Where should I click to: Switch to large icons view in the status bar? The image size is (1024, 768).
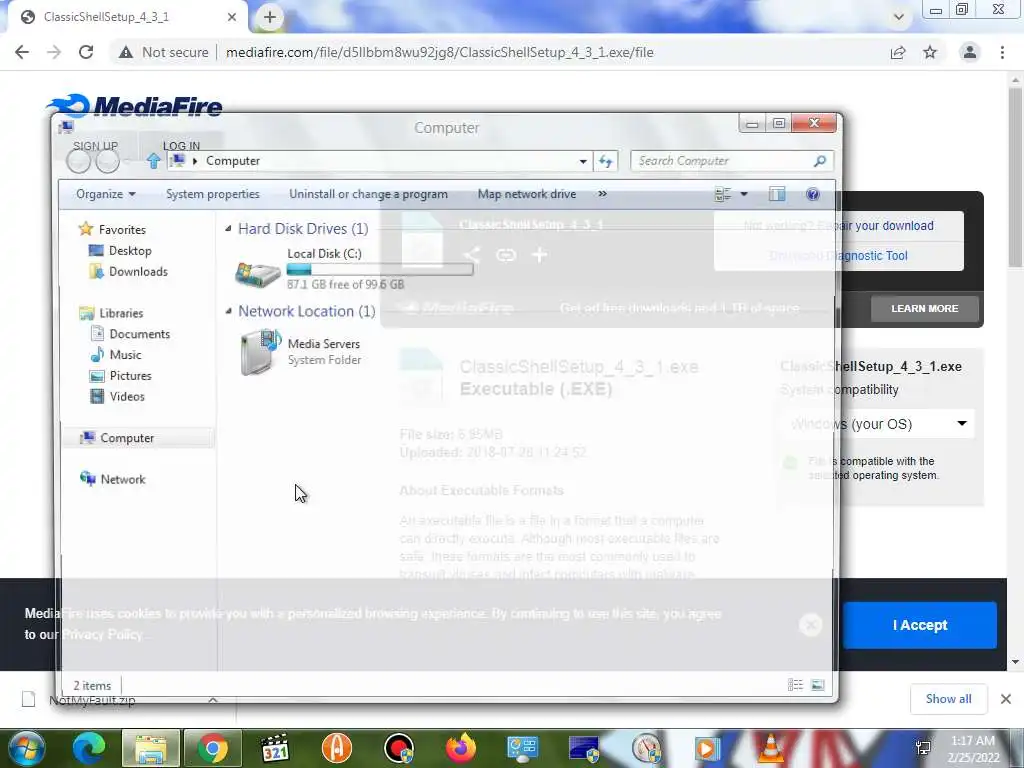click(x=818, y=684)
